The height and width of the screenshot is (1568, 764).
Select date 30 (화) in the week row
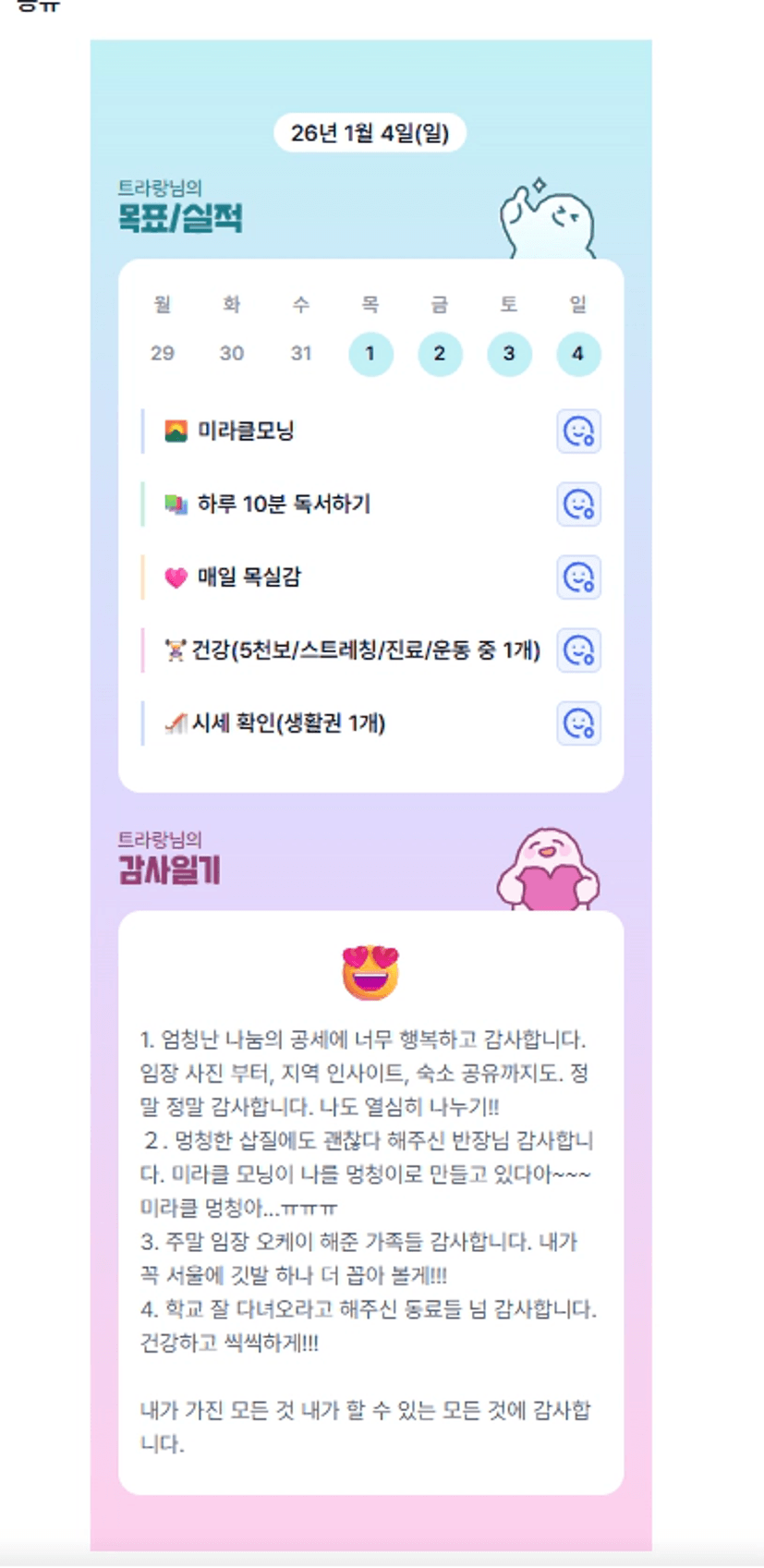[232, 353]
